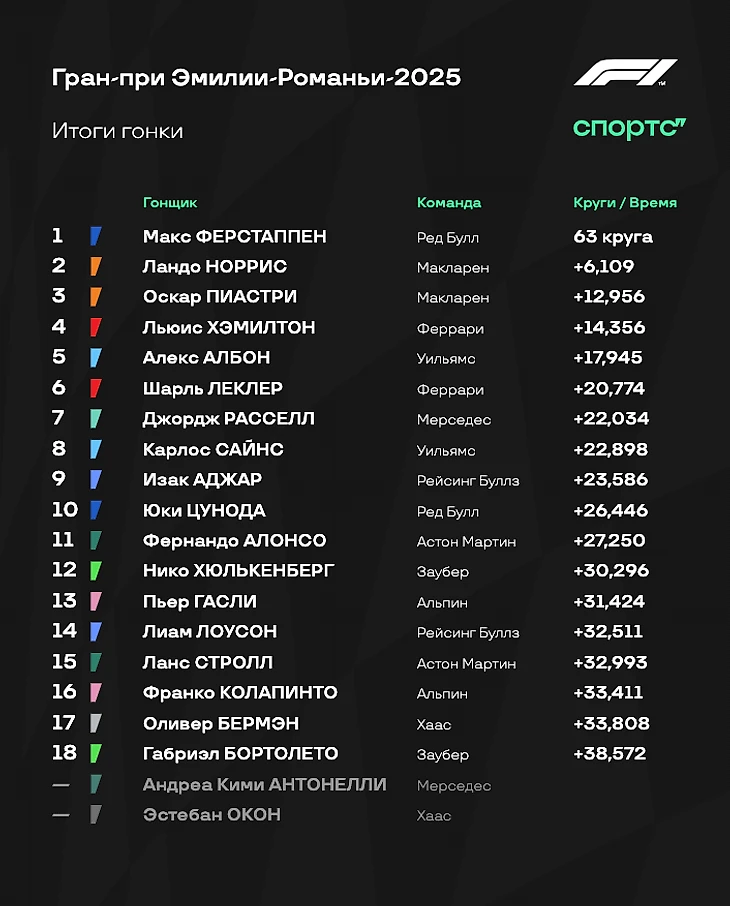Viewport: 730px width, 906px height.
Task: Click the Круги / Время column header
Action: pyautogui.click(x=625, y=203)
